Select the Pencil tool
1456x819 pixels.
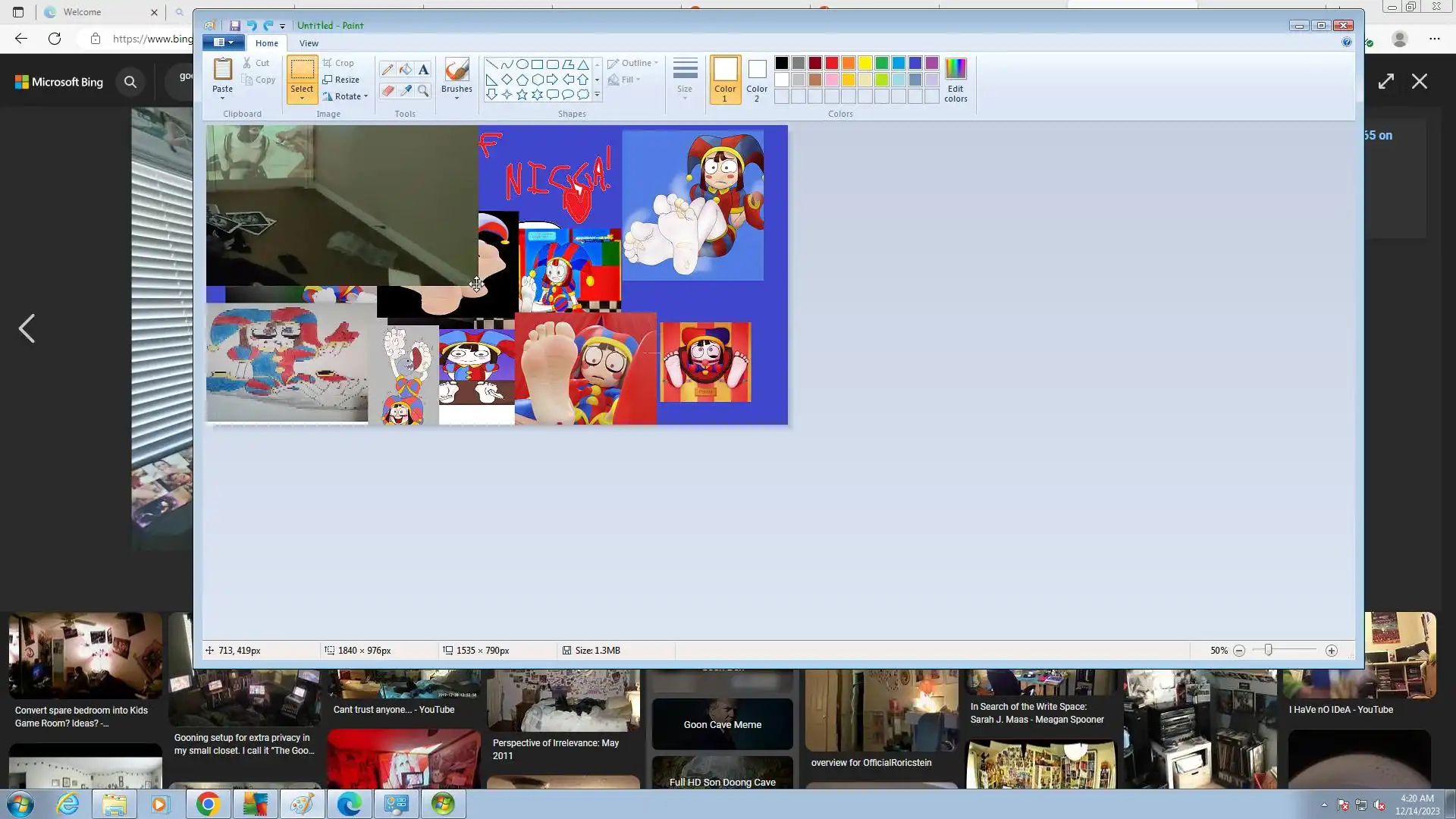coord(388,70)
